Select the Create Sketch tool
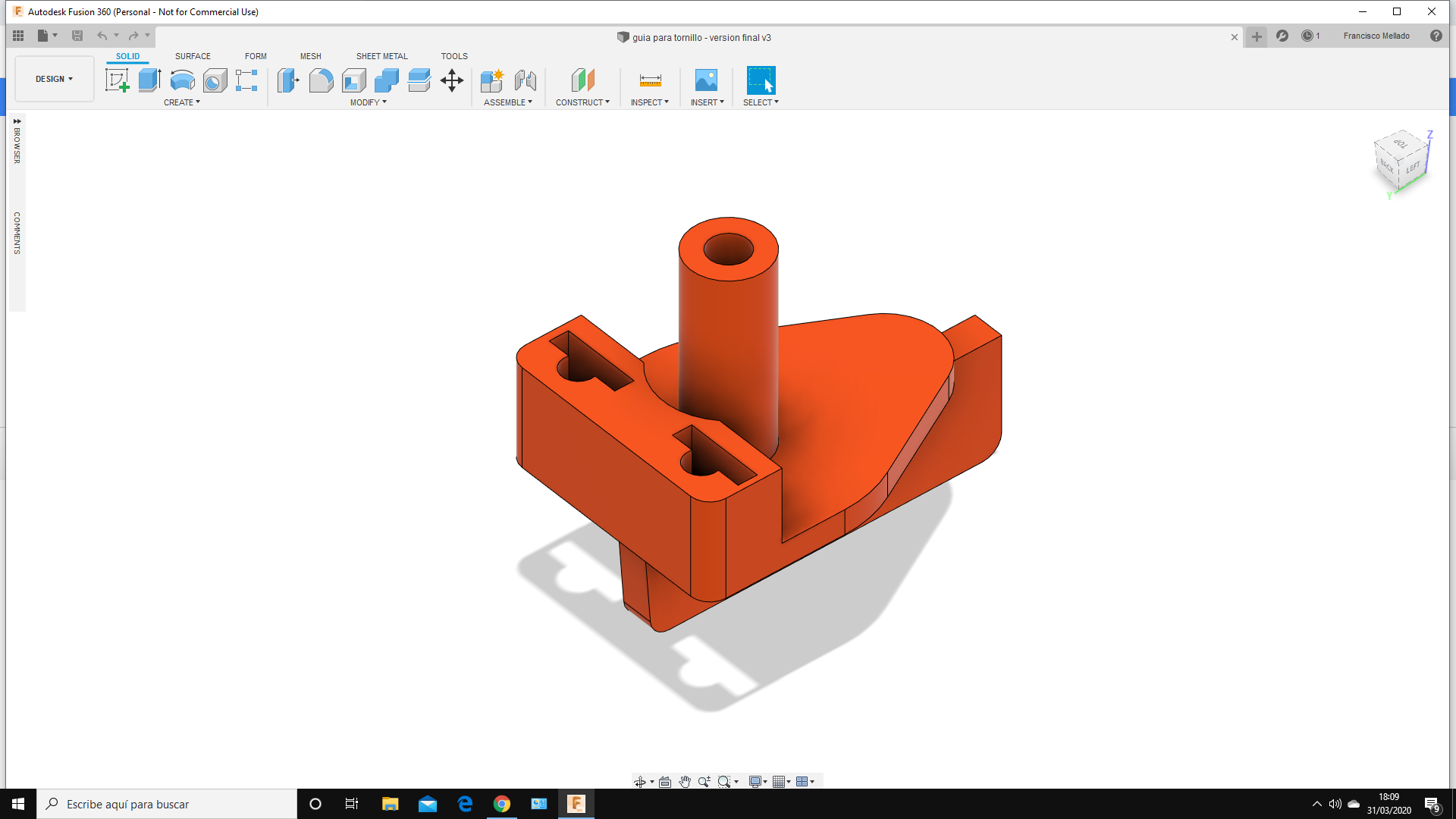This screenshot has height=819, width=1456. click(x=117, y=80)
